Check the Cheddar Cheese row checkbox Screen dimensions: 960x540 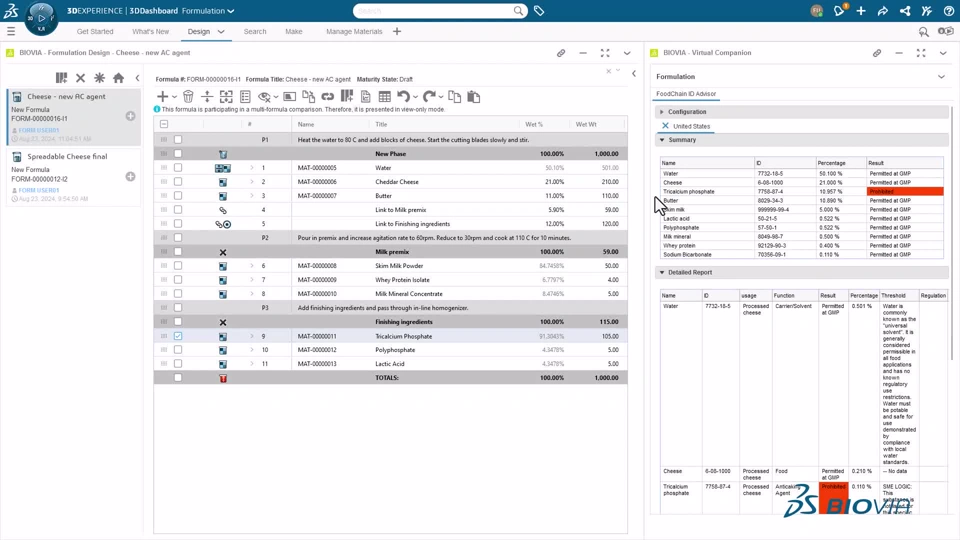point(178,181)
